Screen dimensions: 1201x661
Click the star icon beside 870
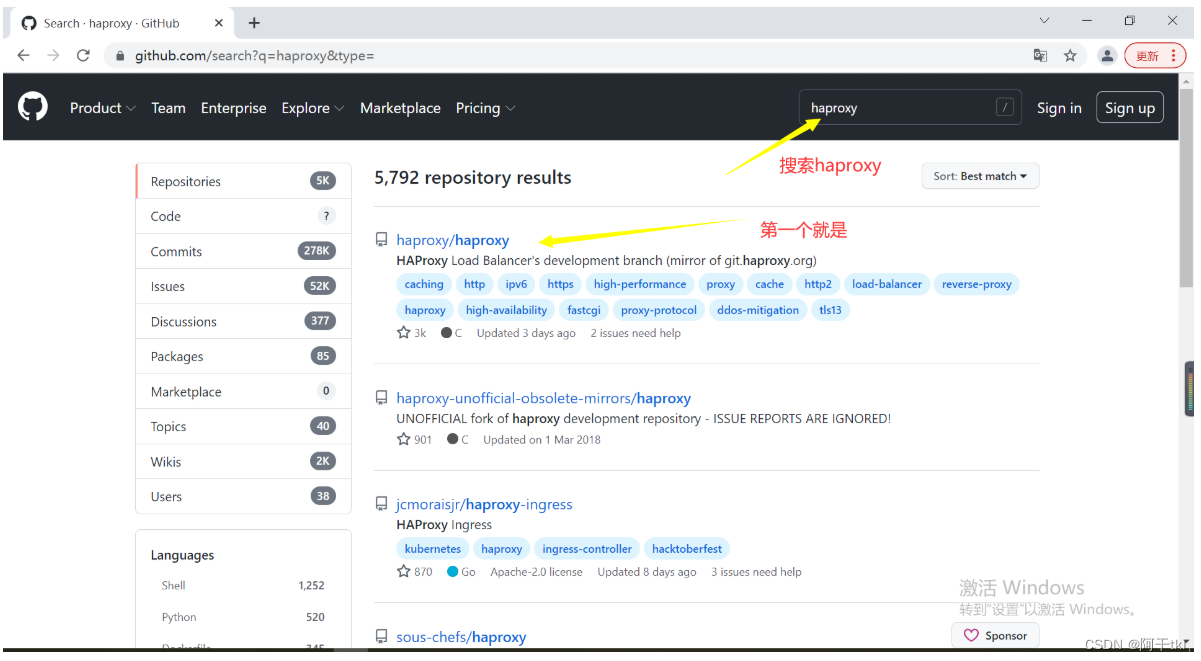tap(404, 572)
